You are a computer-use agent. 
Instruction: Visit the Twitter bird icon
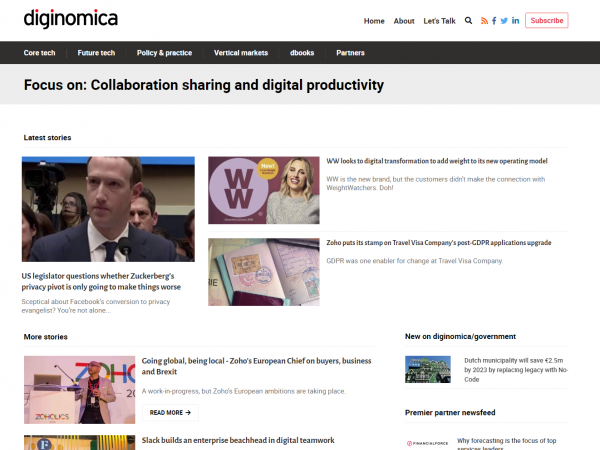504,21
